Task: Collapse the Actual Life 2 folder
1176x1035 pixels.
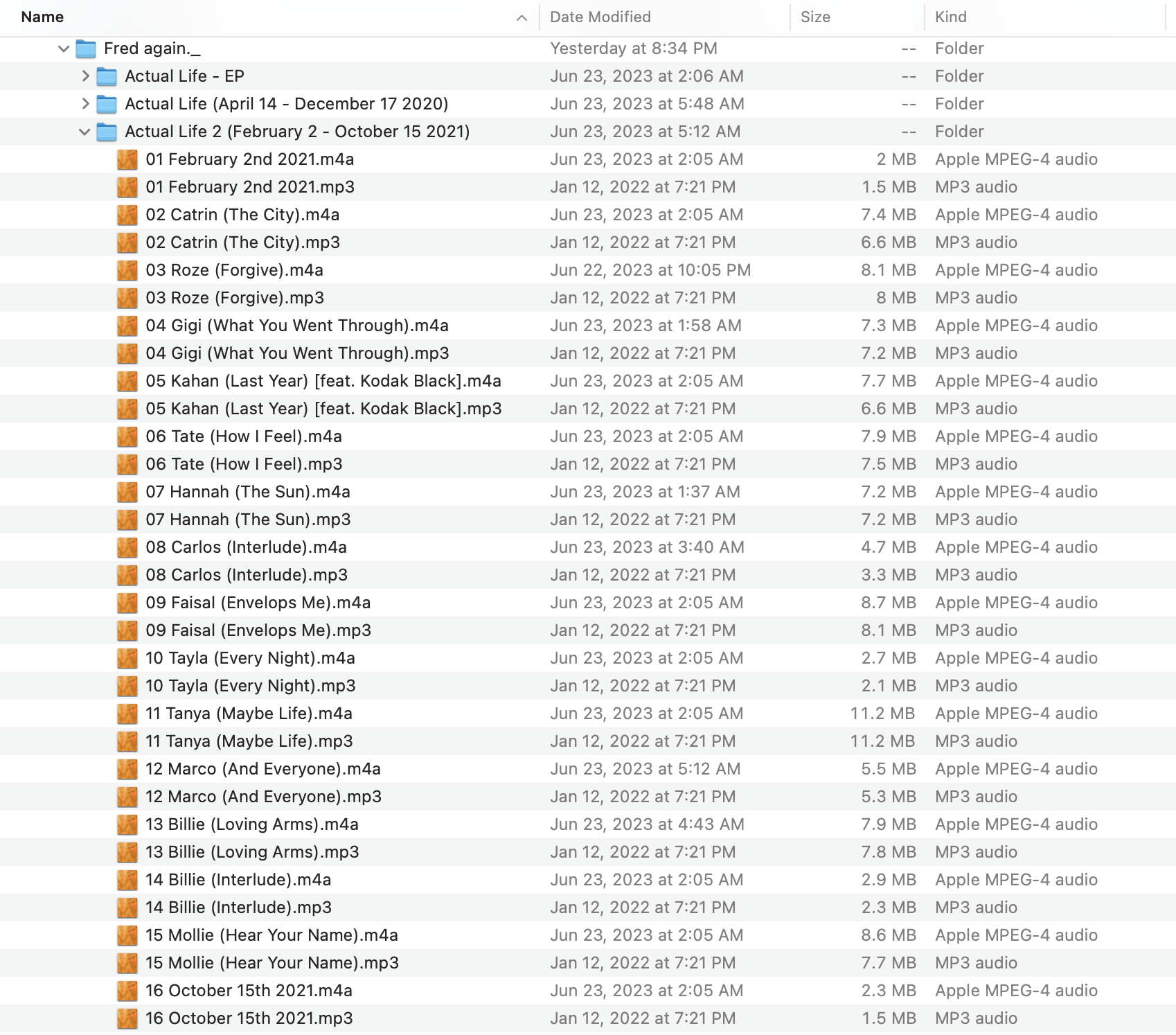Action: [x=84, y=132]
